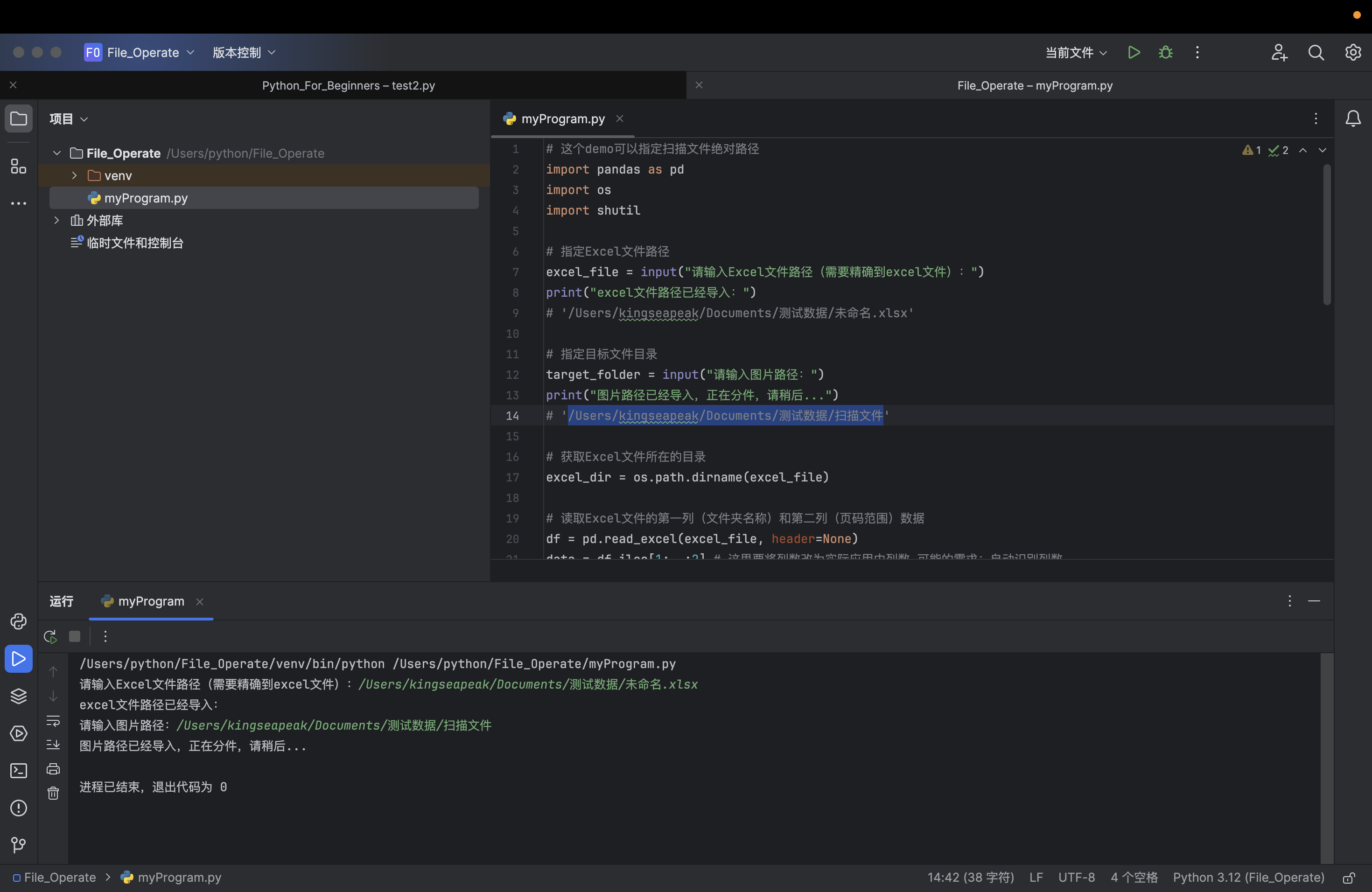Open the Terminal tool window icon

pyautogui.click(x=19, y=771)
